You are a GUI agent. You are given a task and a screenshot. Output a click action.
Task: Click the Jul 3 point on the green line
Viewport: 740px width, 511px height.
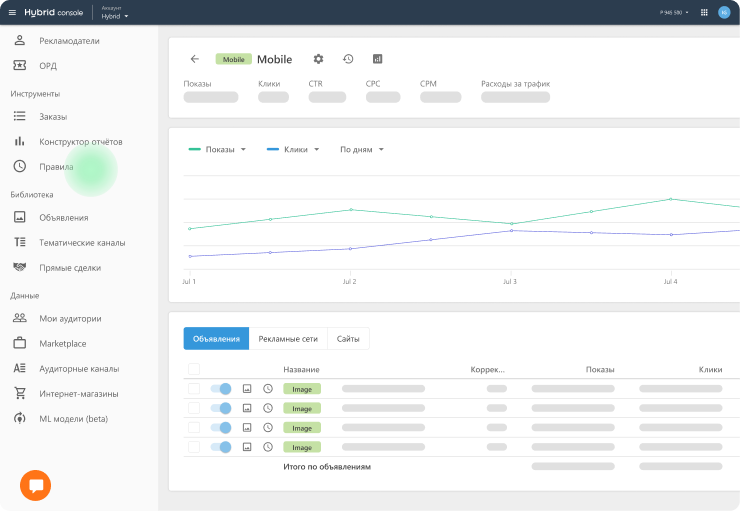point(511,224)
